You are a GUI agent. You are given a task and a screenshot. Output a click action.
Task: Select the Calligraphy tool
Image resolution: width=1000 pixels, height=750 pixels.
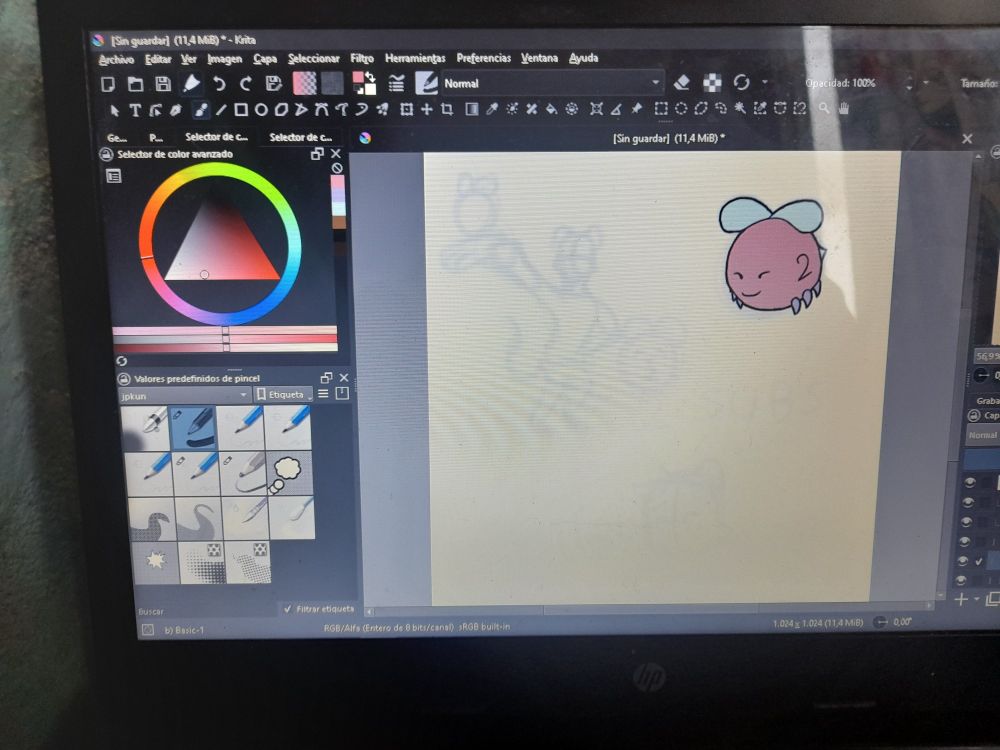pos(175,110)
